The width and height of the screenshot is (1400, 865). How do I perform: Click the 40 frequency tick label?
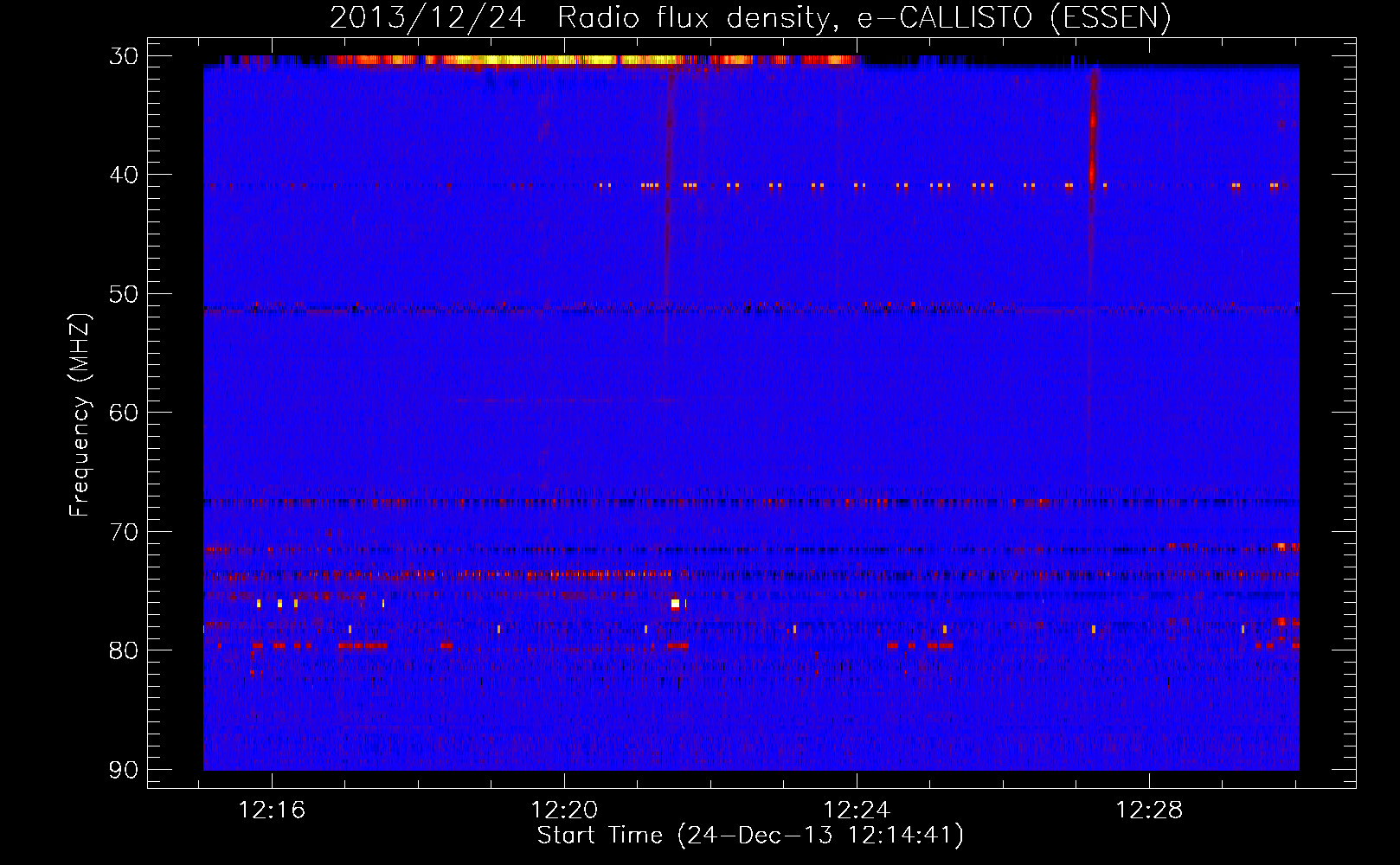tap(124, 175)
